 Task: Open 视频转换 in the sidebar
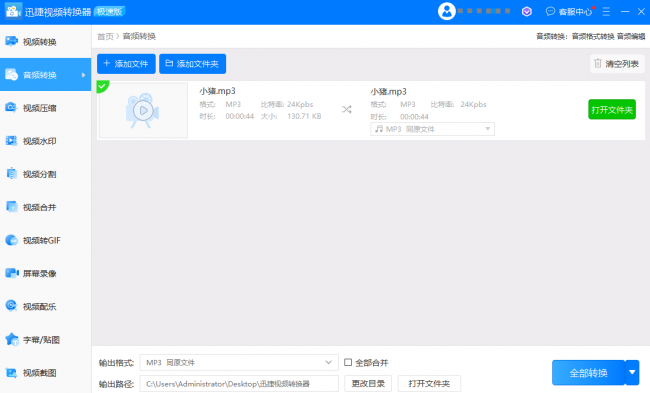[x=45, y=41]
